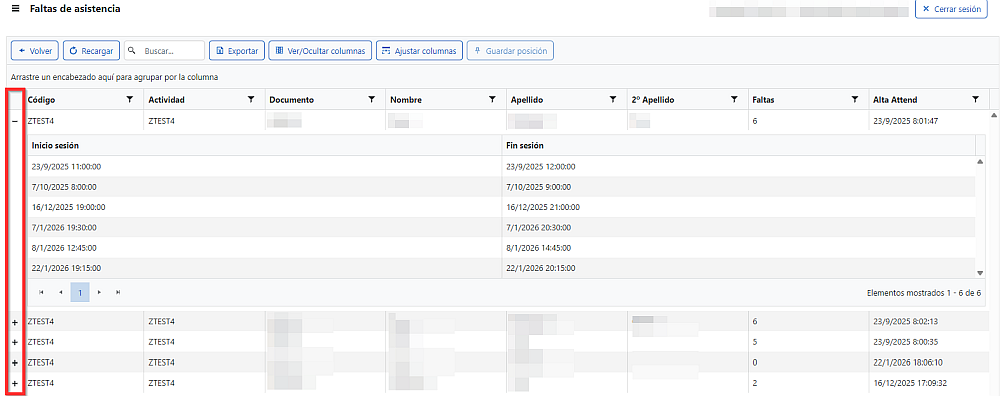Select session end 7/10/2025 9:00:00
Image resolution: width=1000 pixels, height=396 pixels.
coord(539,187)
